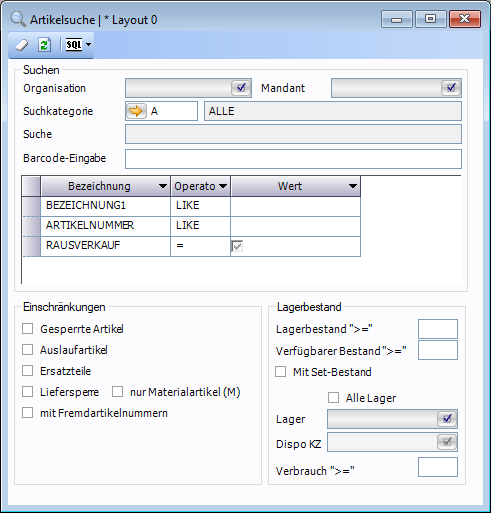Open the Mandant selection checkmark button

451,88
